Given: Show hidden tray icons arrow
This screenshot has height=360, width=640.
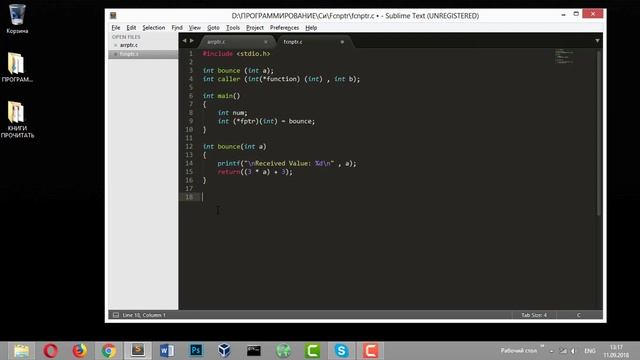Looking at the screenshot, I should tap(551, 351).
